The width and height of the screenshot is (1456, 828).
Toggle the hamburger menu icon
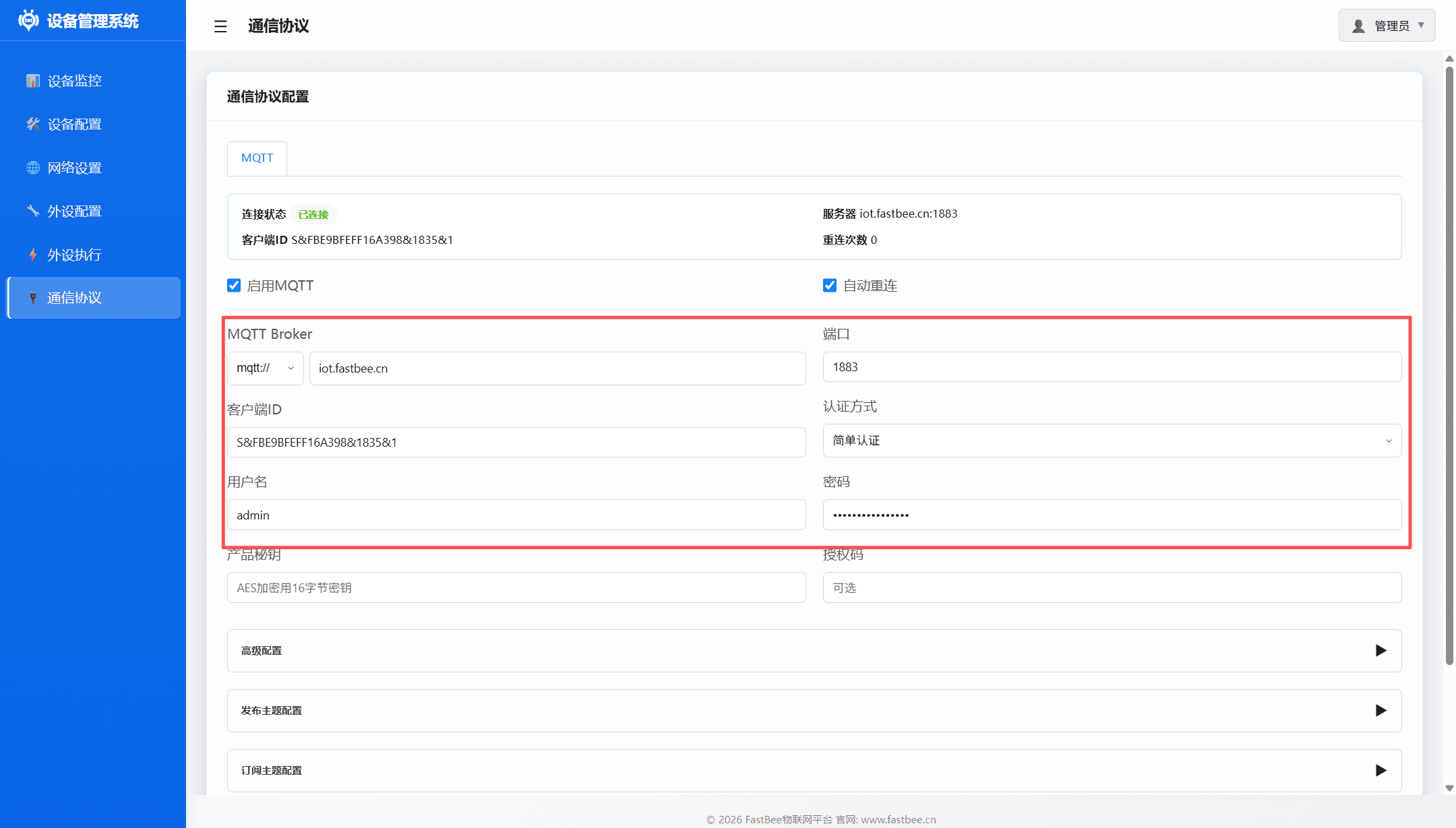[x=220, y=26]
